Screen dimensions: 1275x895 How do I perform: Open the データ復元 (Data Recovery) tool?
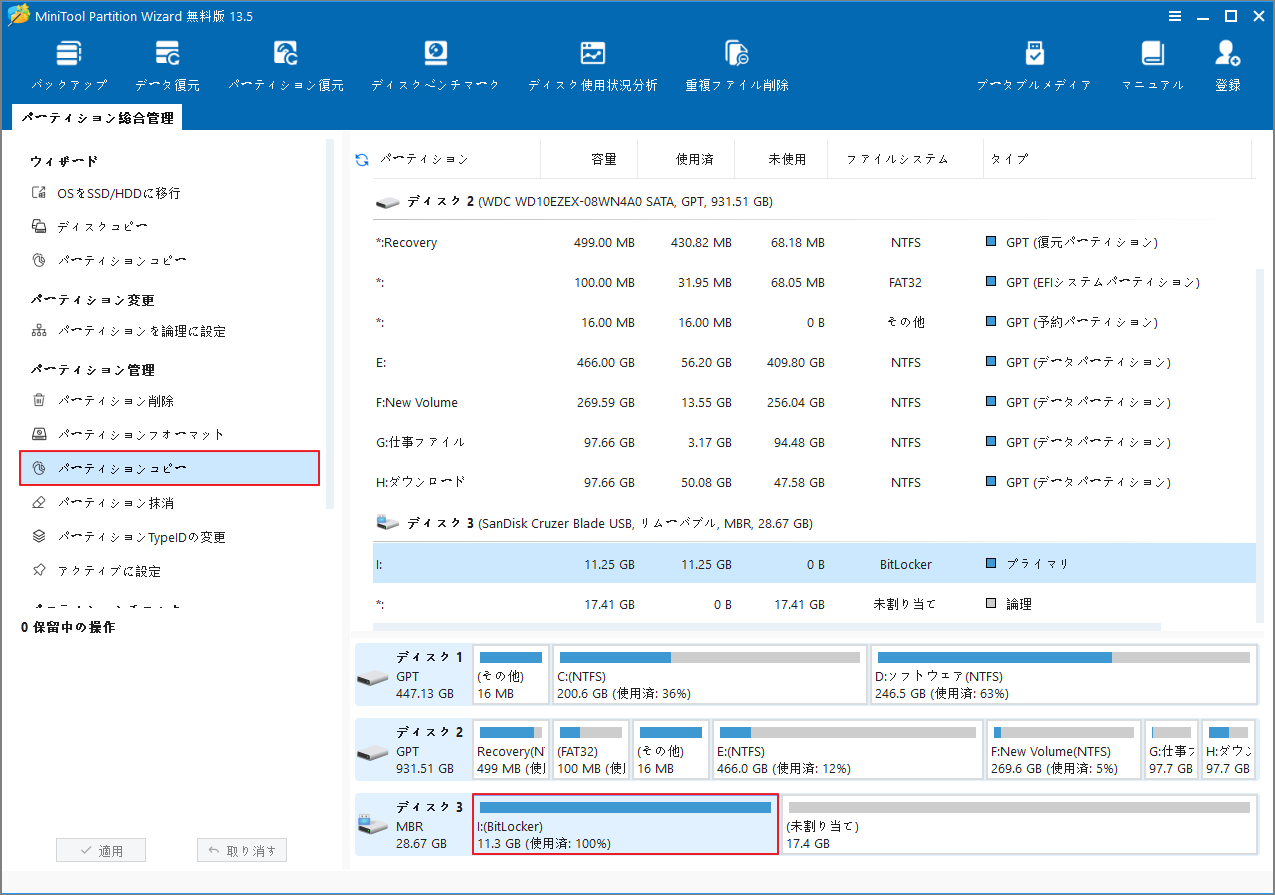coord(167,60)
